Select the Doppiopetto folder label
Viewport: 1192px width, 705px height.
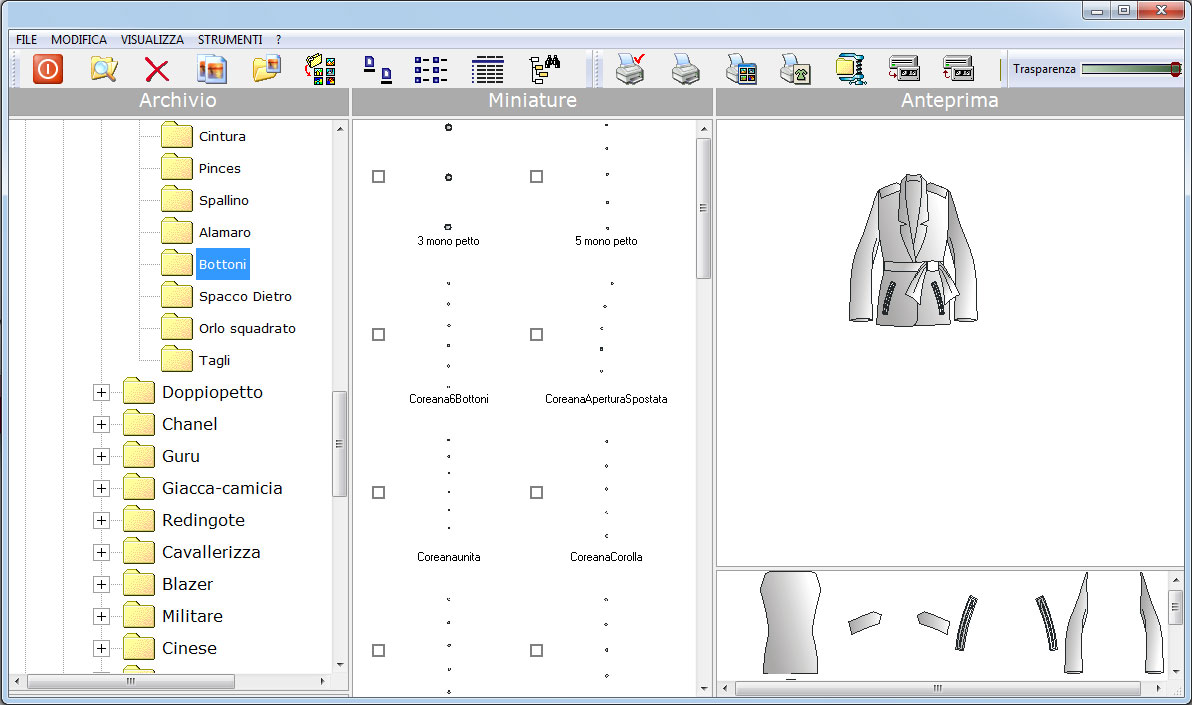tap(212, 392)
